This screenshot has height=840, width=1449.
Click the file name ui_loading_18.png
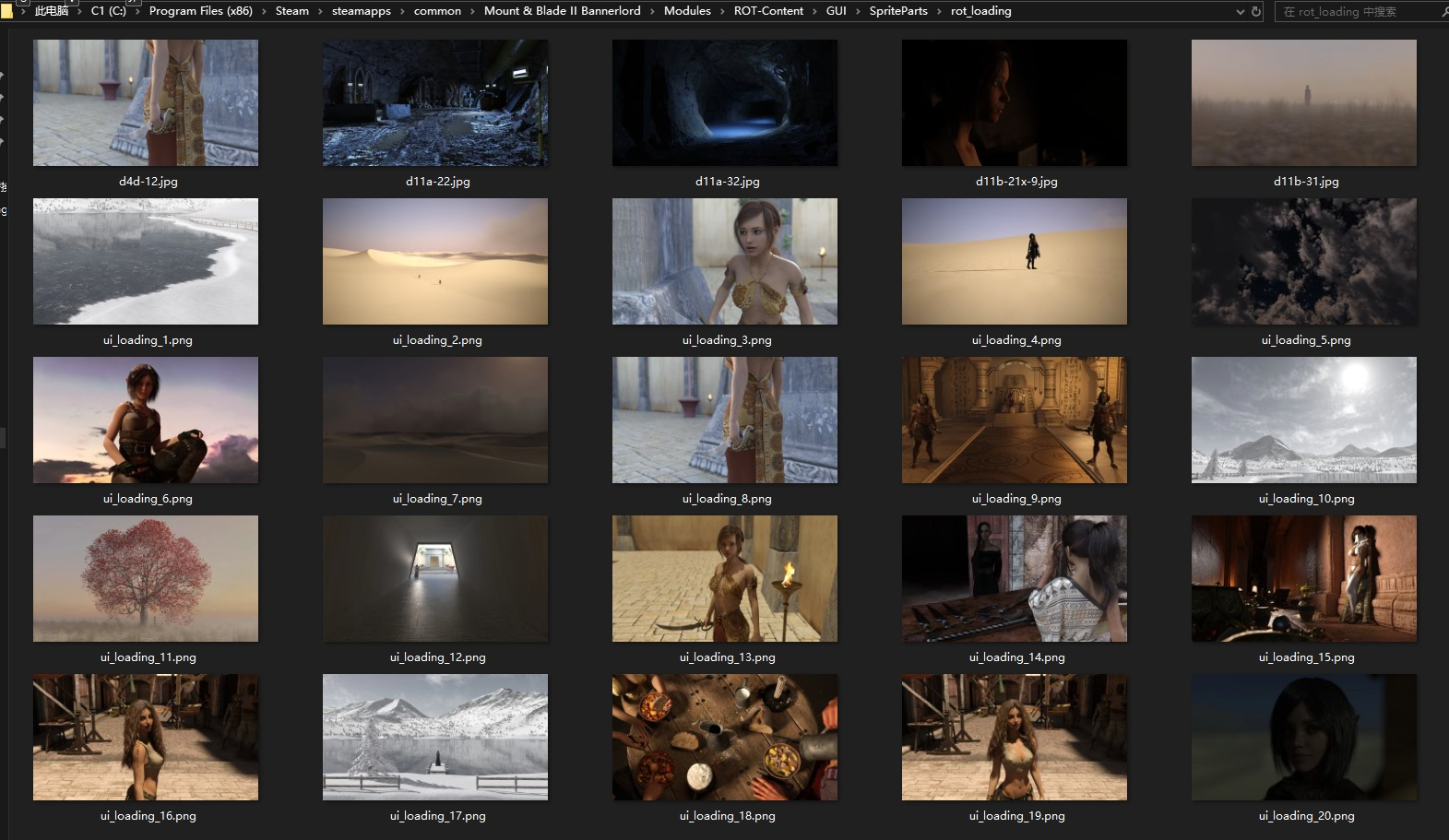[727, 816]
